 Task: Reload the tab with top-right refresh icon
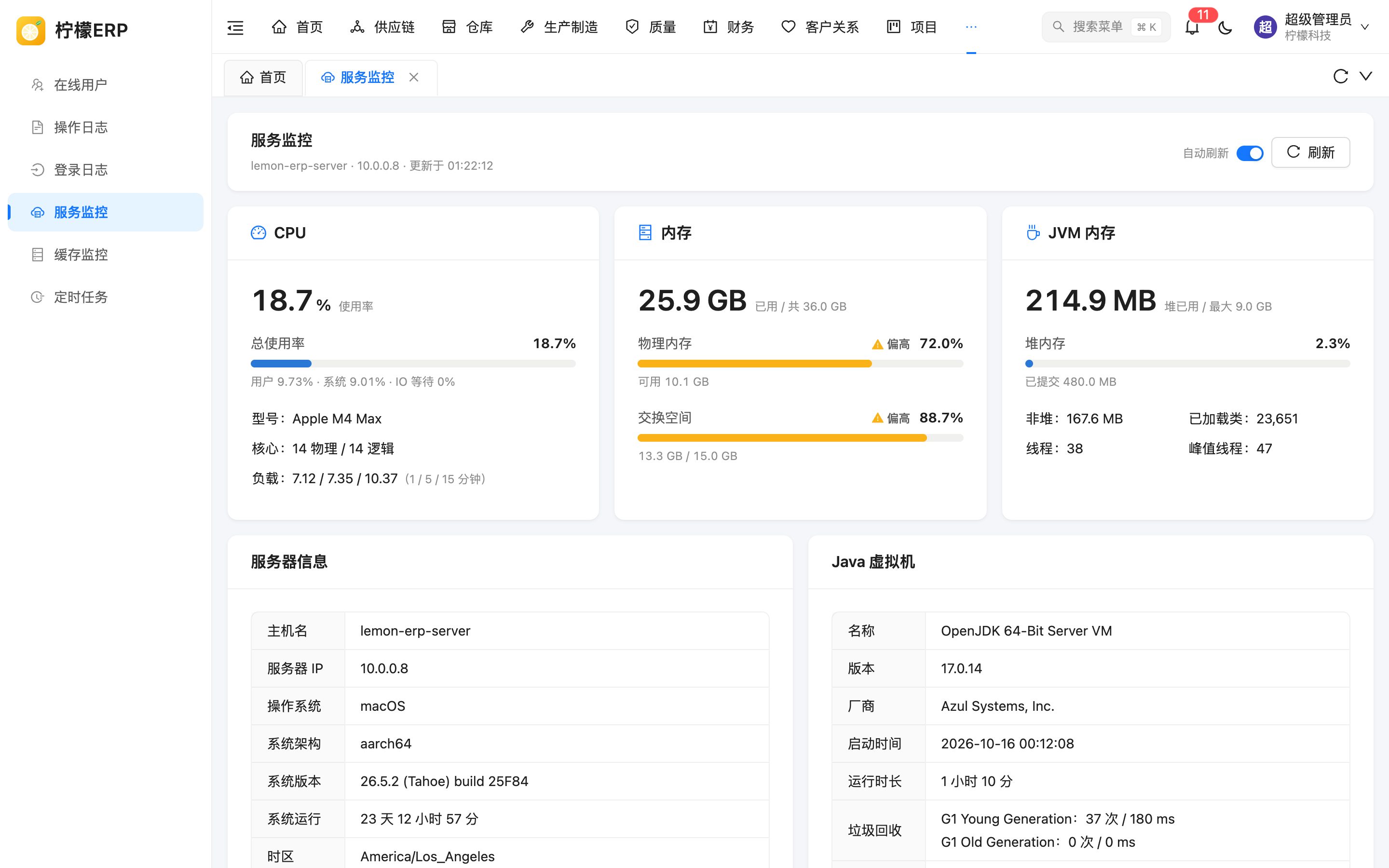[1340, 76]
